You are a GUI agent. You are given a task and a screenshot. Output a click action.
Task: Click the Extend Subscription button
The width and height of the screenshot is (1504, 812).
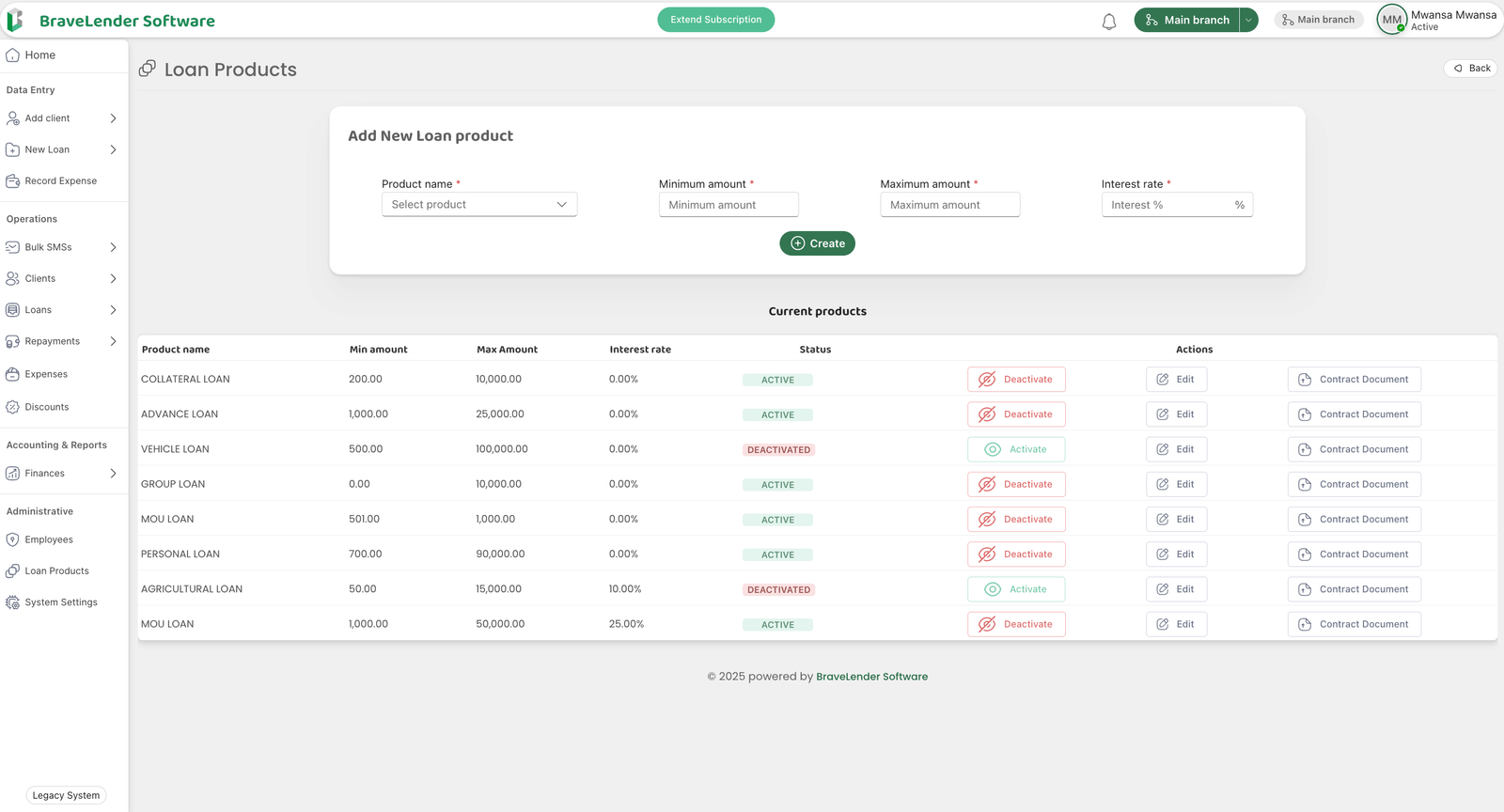click(x=715, y=20)
